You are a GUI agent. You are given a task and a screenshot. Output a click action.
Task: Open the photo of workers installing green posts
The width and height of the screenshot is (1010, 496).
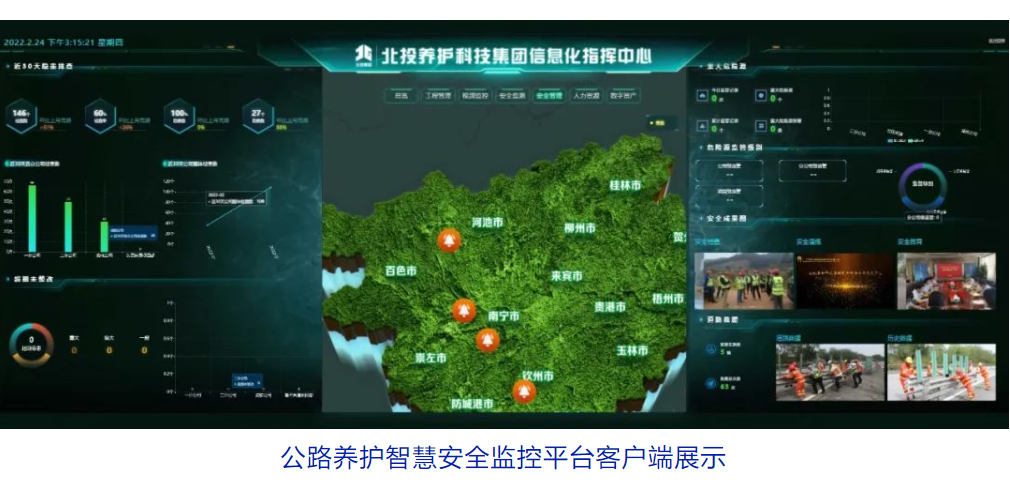coord(941,372)
